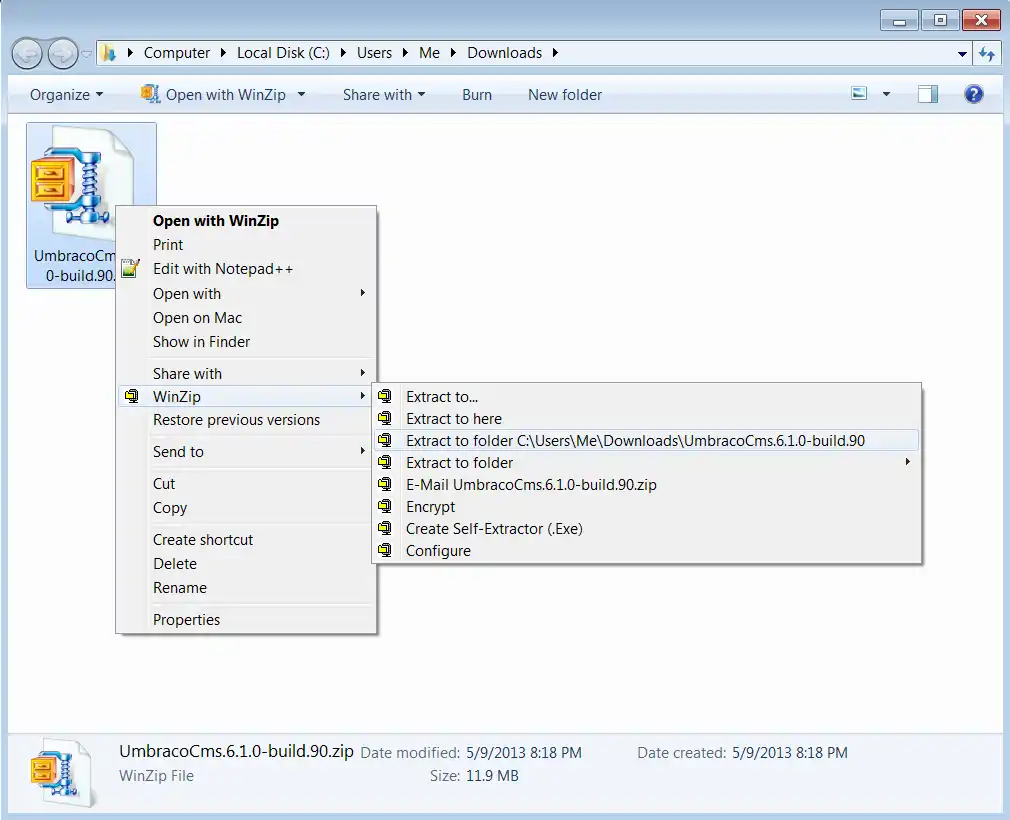The width and height of the screenshot is (1010, 820).
Task: Click the change view icon in toolbar
Action: coord(859,94)
